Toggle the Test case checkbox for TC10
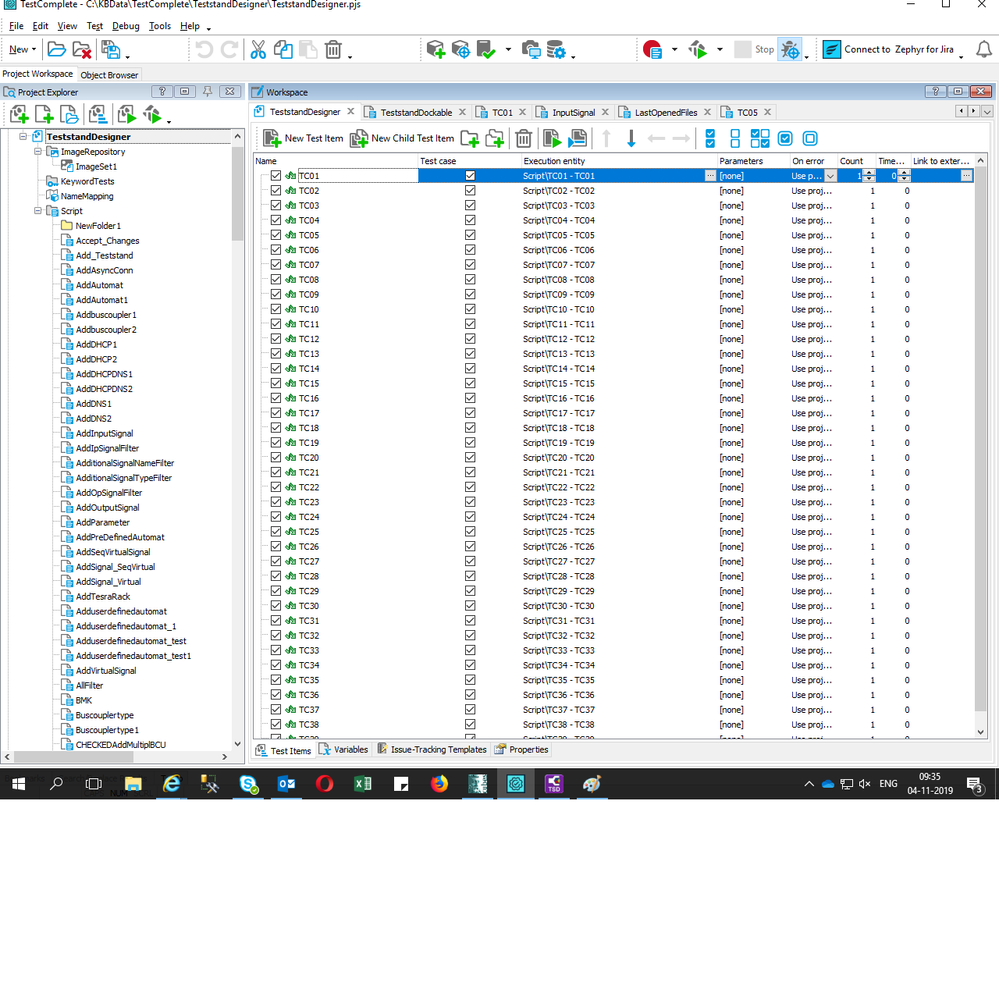999x987 pixels. pyautogui.click(x=470, y=309)
